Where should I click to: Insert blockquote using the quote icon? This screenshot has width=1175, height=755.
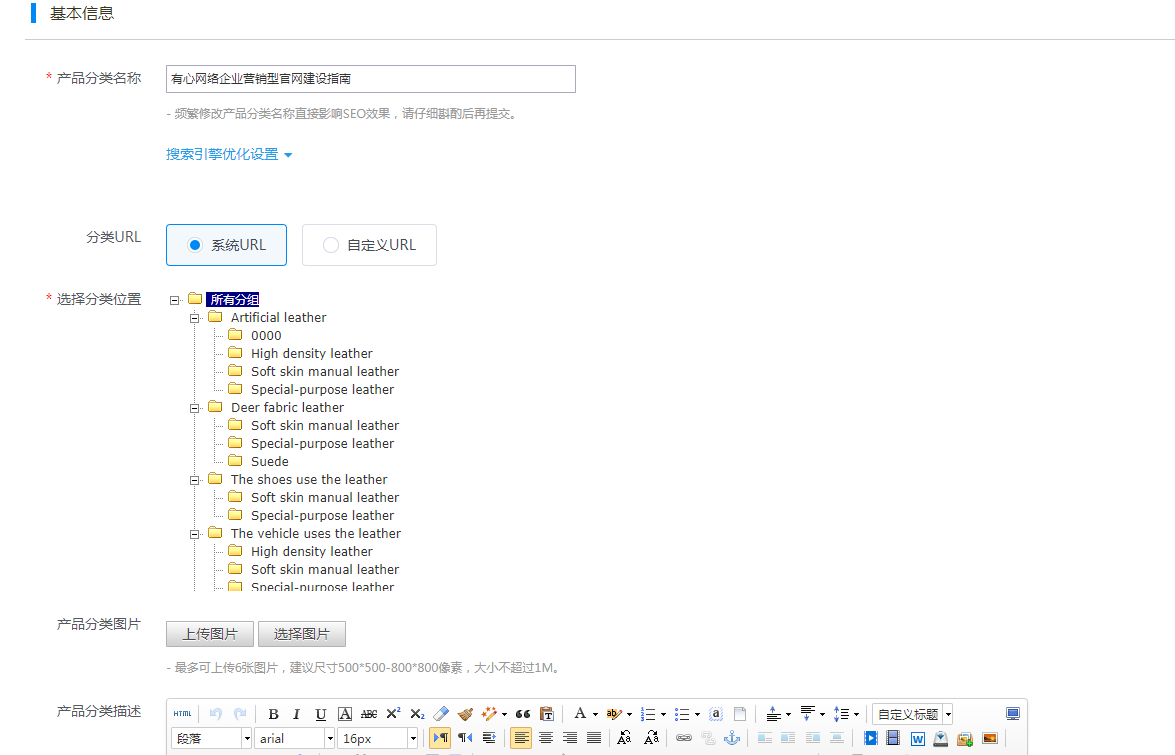(x=523, y=714)
